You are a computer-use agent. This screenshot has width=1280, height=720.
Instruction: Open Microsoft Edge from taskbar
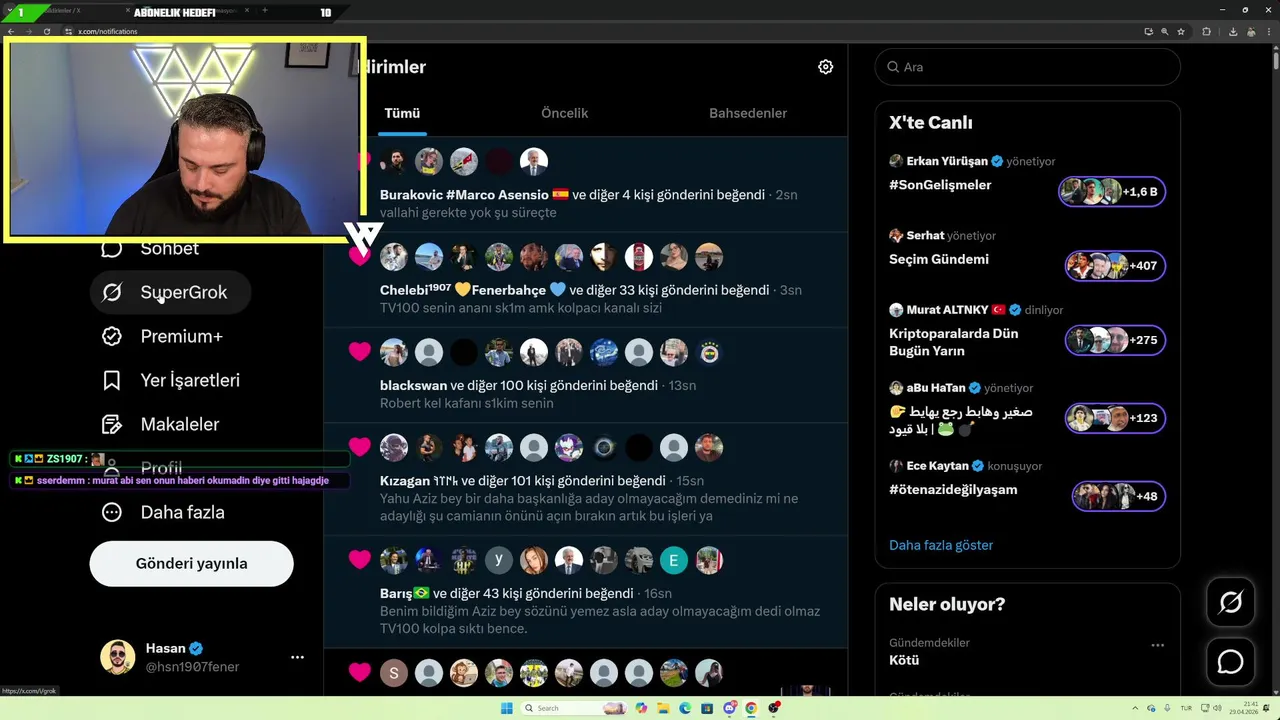685,708
